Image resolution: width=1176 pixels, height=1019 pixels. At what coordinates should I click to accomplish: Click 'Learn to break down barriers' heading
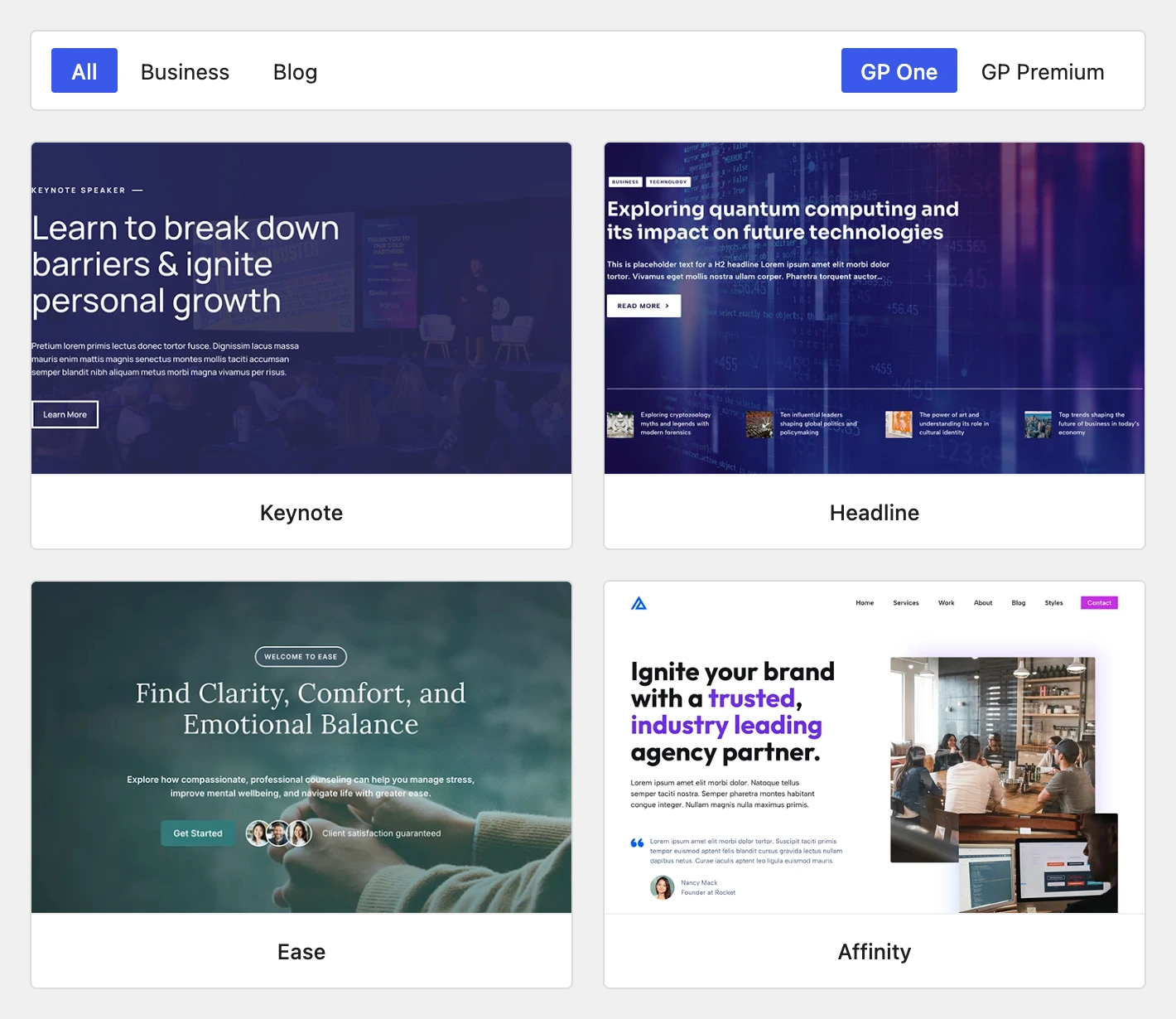pos(186,264)
